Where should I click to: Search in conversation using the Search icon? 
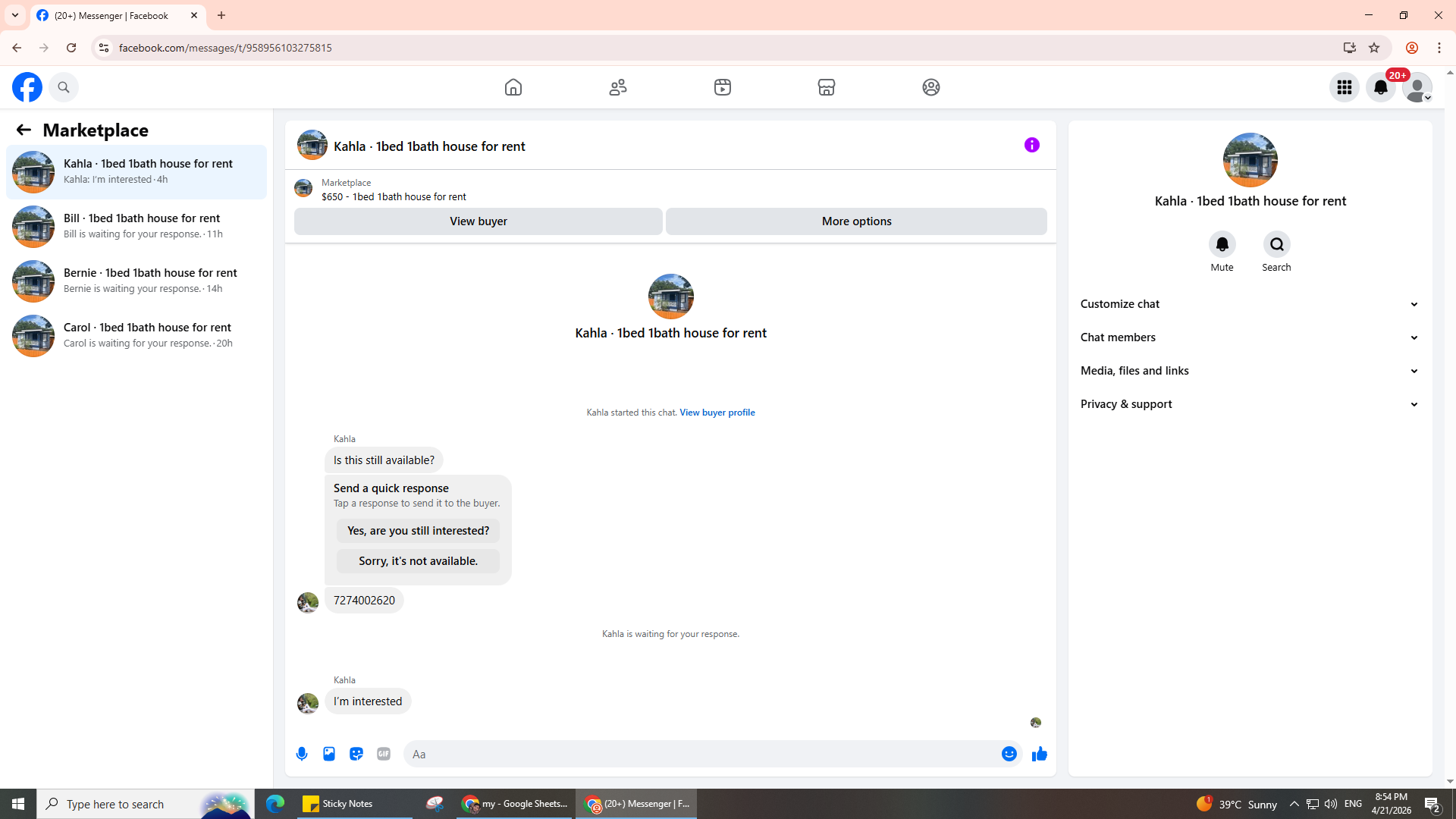tap(1277, 244)
